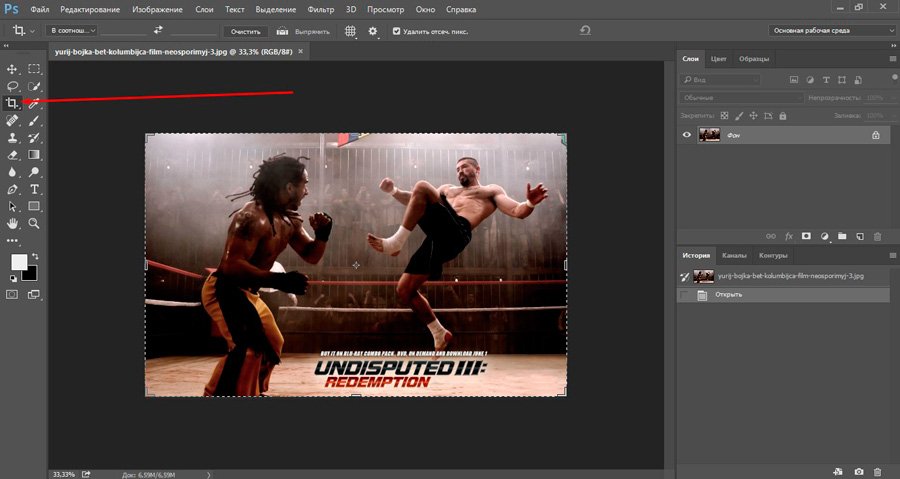The image size is (900, 479).
Task: Uncheck the 'Удалить отсеч. пикс.' checkbox
Action: click(397, 31)
